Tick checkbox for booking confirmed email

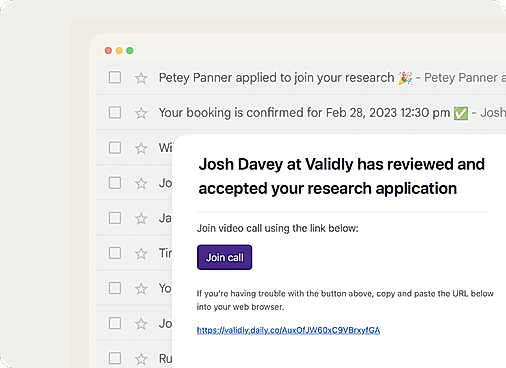115,112
